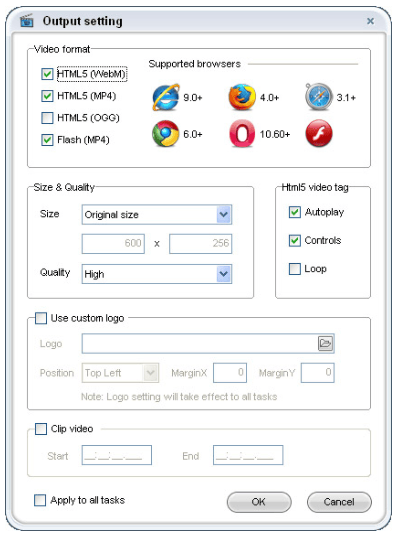The width and height of the screenshot is (399, 536).
Task: Click the logo setting note text
Action: click(x=179, y=397)
